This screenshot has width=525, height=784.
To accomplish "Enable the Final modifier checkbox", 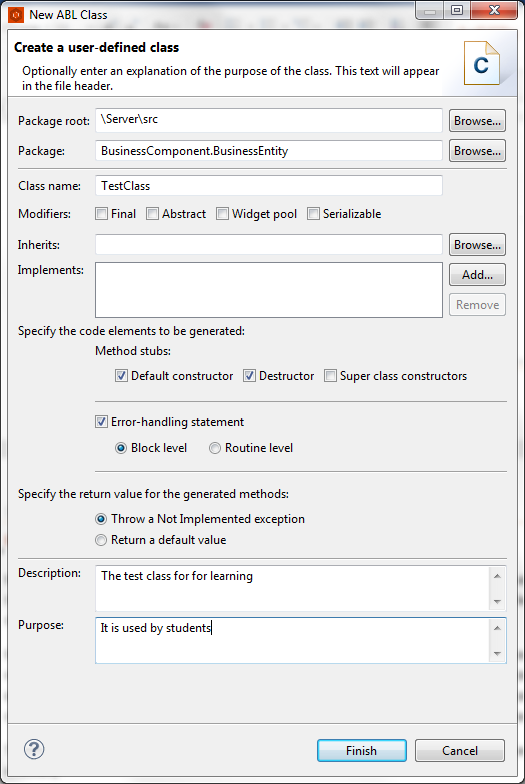I will coord(102,214).
